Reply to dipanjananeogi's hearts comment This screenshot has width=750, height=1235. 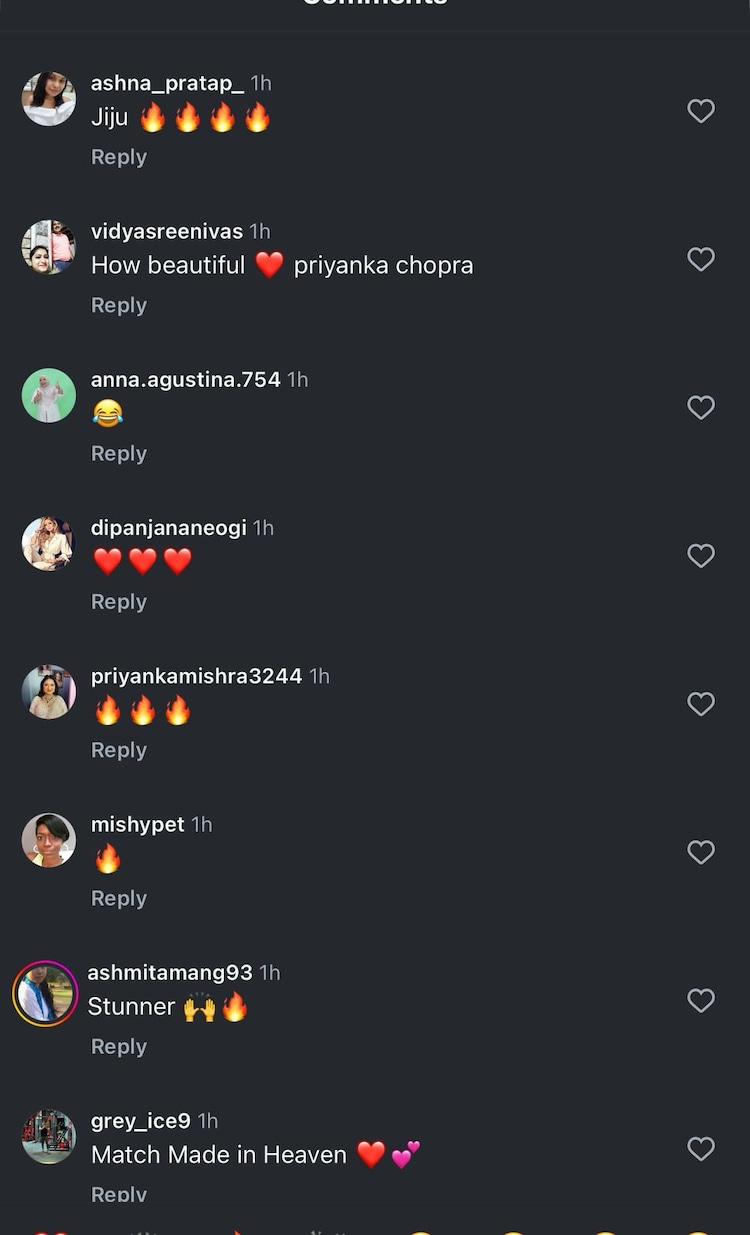click(119, 601)
